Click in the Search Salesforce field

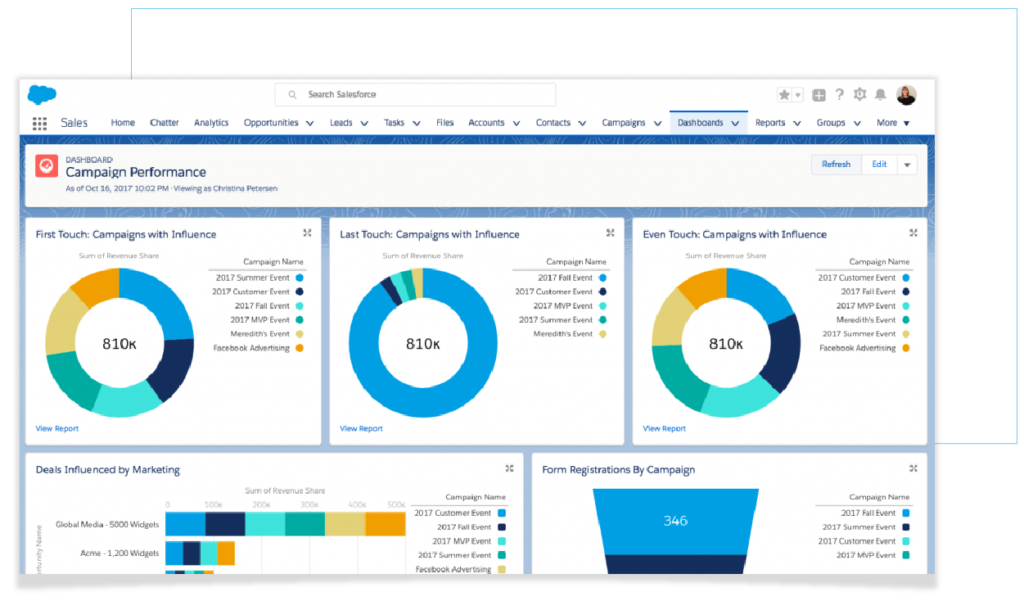pyautogui.click(x=415, y=95)
